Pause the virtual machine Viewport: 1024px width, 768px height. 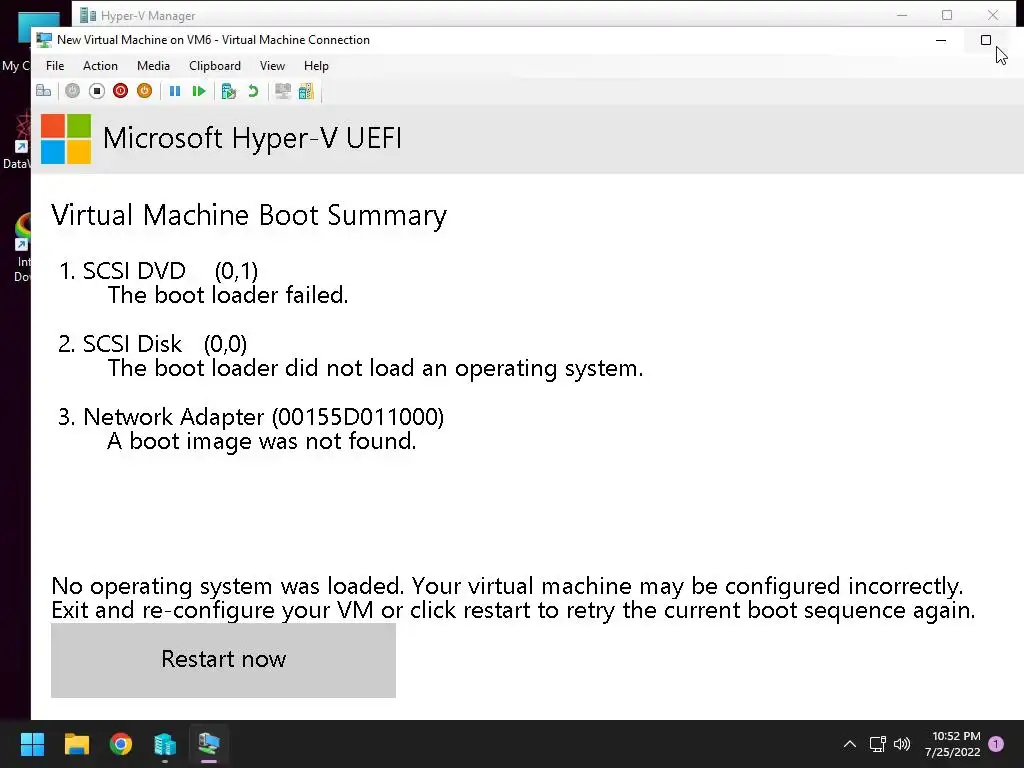pyautogui.click(x=174, y=91)
